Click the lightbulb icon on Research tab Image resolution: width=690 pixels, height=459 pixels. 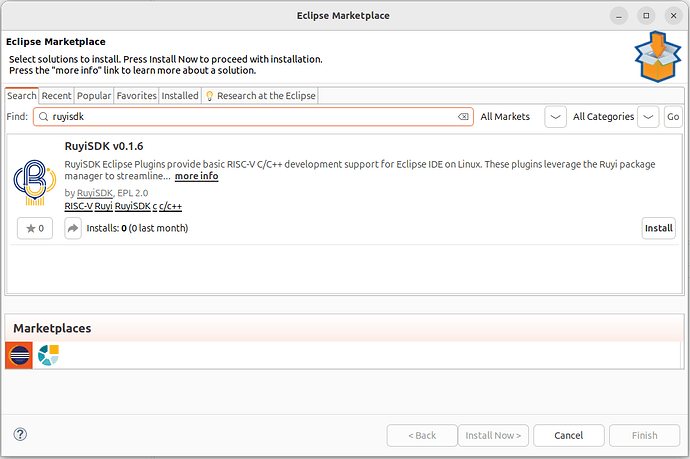point(209,96)
